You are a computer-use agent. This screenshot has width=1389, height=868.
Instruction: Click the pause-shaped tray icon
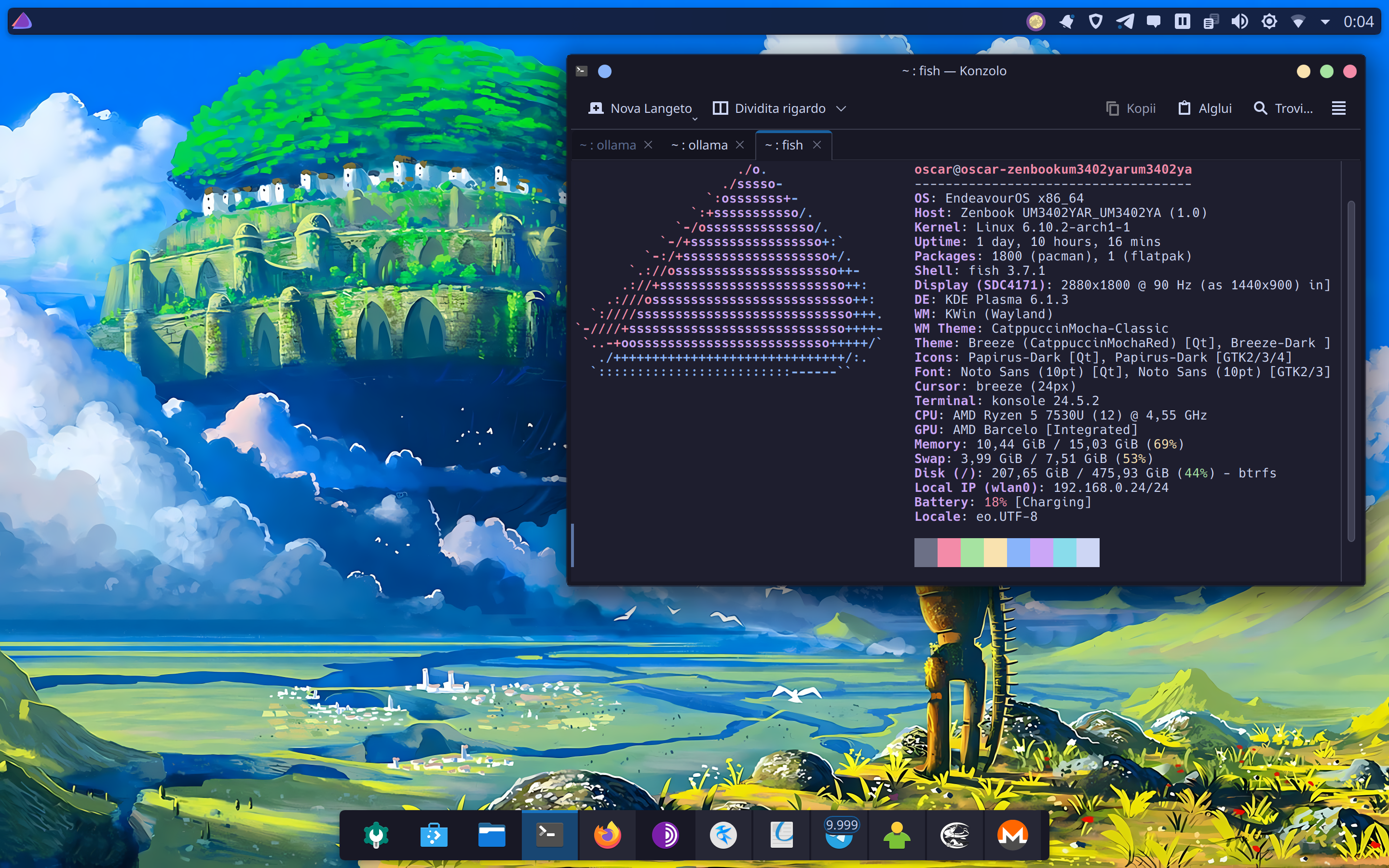[1183, 21]
